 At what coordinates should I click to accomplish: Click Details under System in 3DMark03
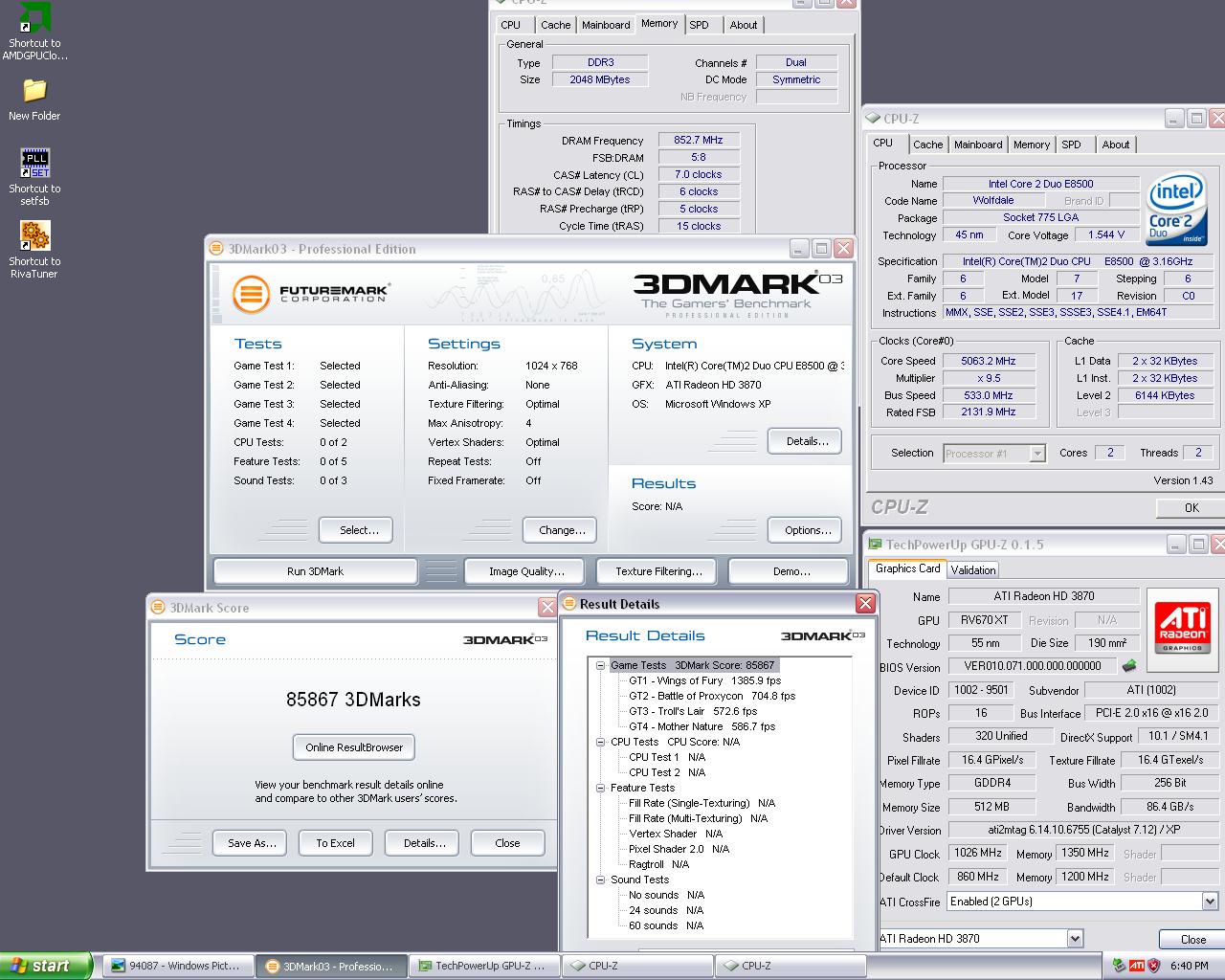(x=807, y=441)
